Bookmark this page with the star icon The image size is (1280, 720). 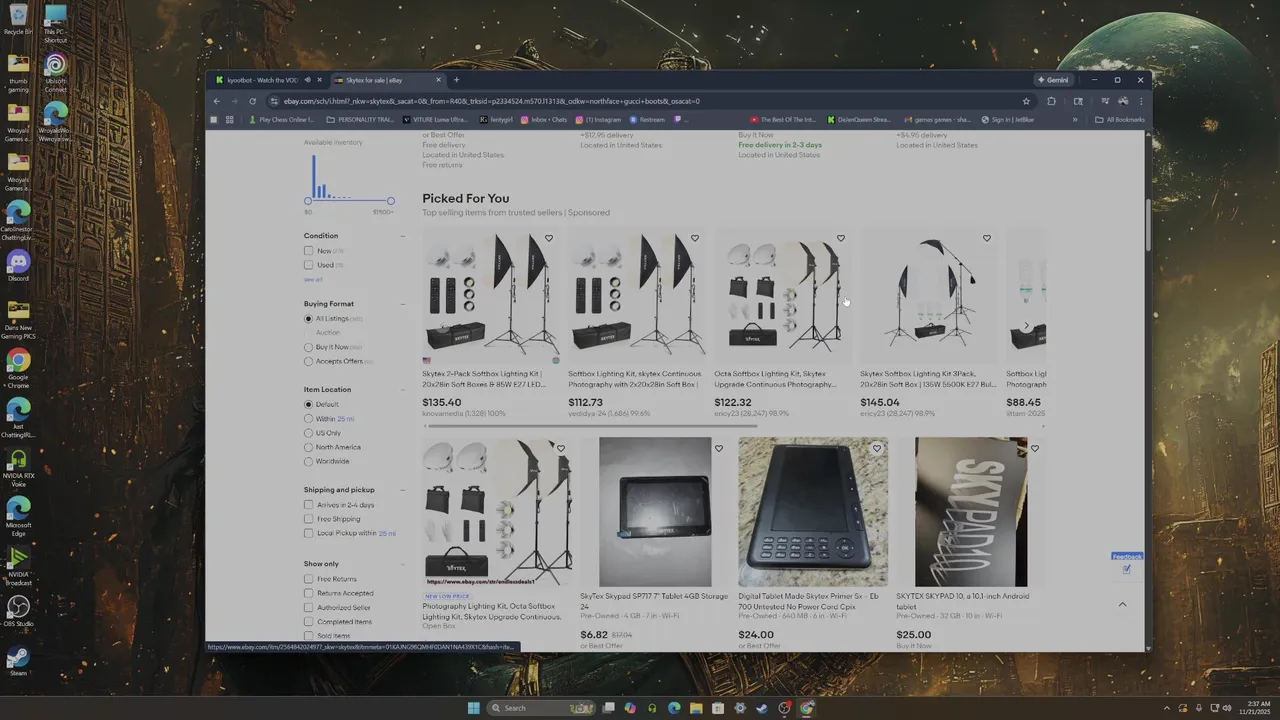click(x=1026, y=101)
